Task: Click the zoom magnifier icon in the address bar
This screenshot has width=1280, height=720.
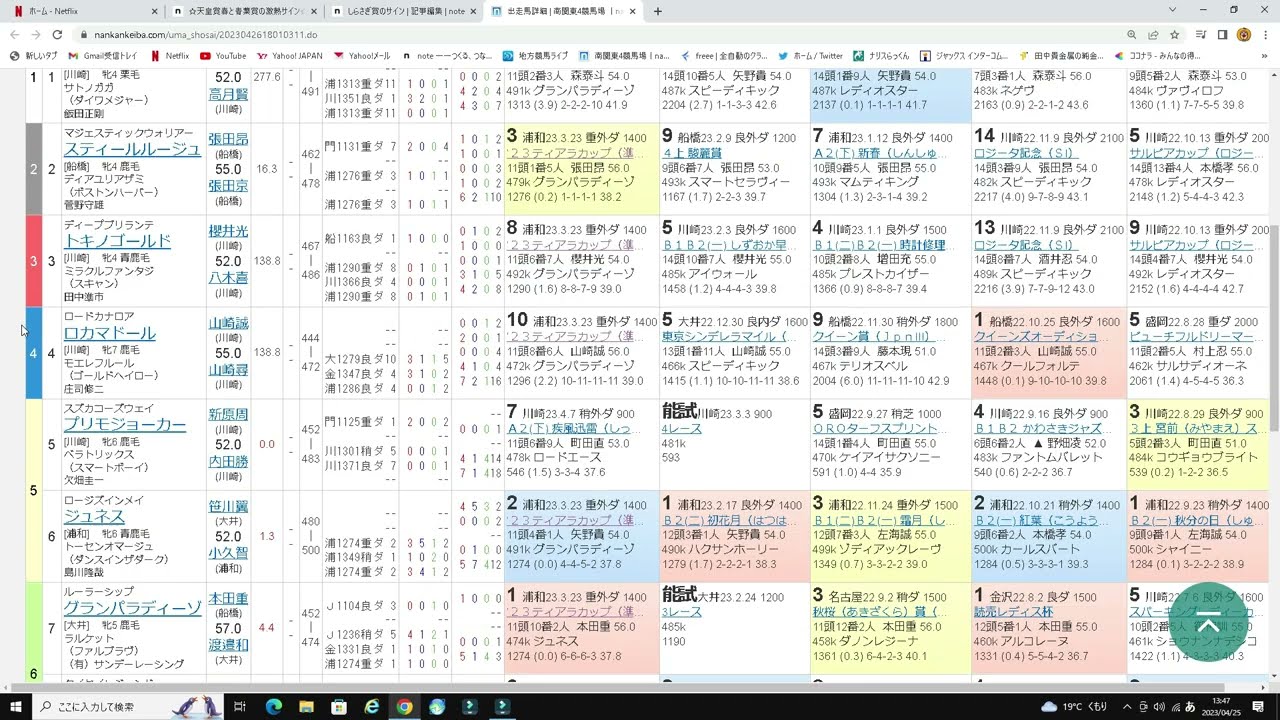Action: pos(1132,35)
